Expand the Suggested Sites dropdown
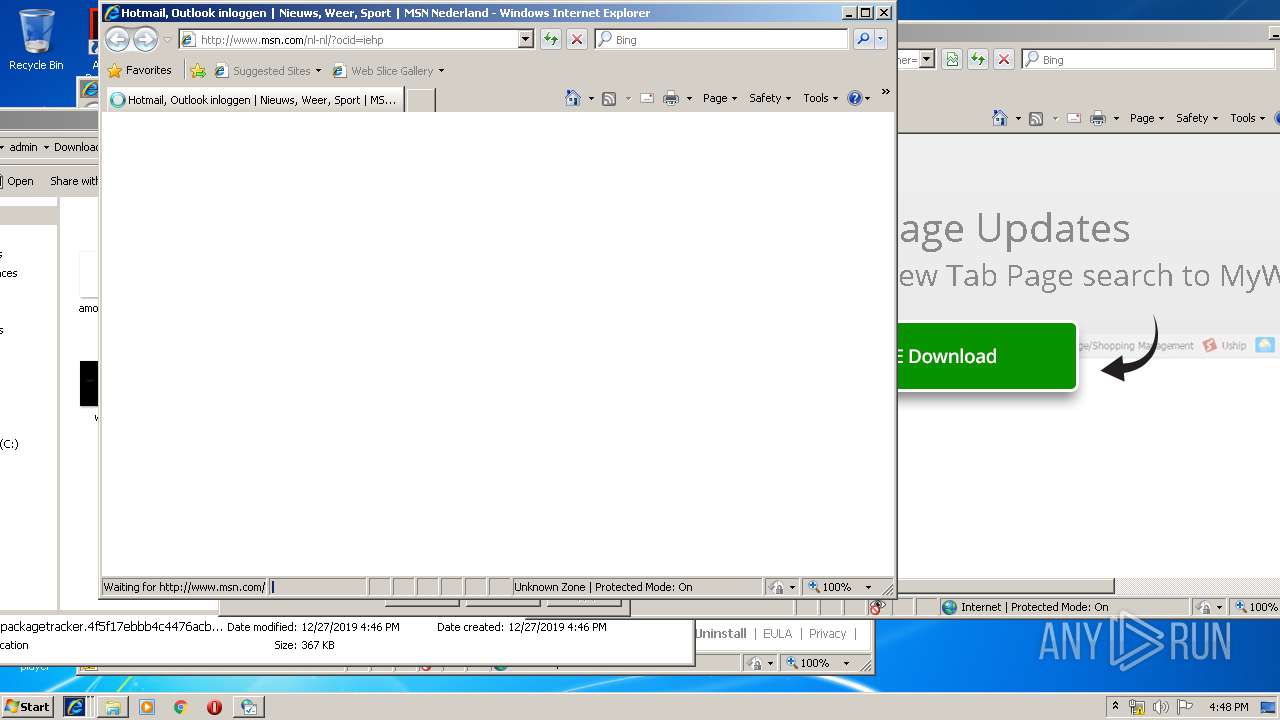 coord(318,71)
